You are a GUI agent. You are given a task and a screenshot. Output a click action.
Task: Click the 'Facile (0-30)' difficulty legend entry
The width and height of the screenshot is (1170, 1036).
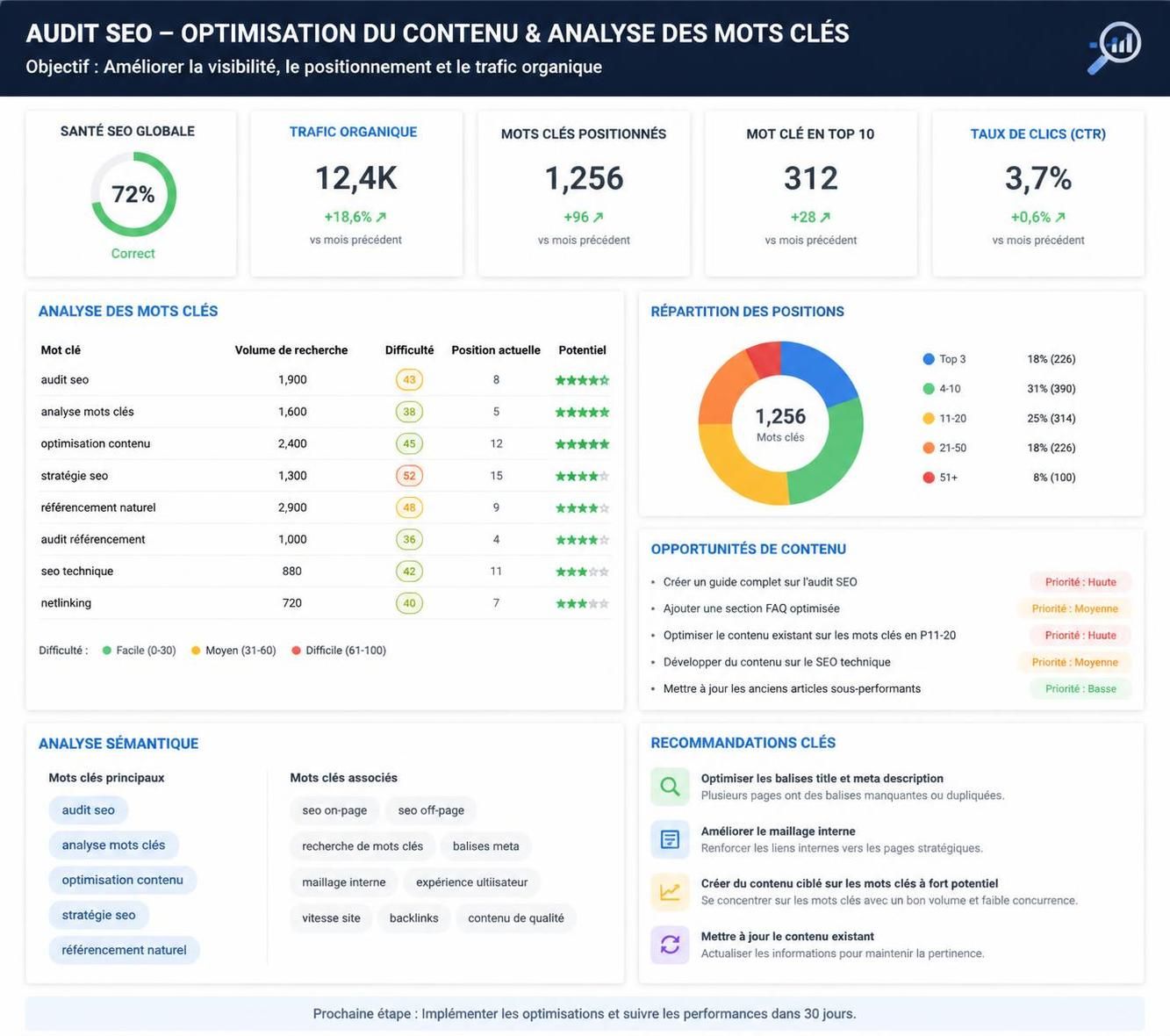click(x=140, y=651)
